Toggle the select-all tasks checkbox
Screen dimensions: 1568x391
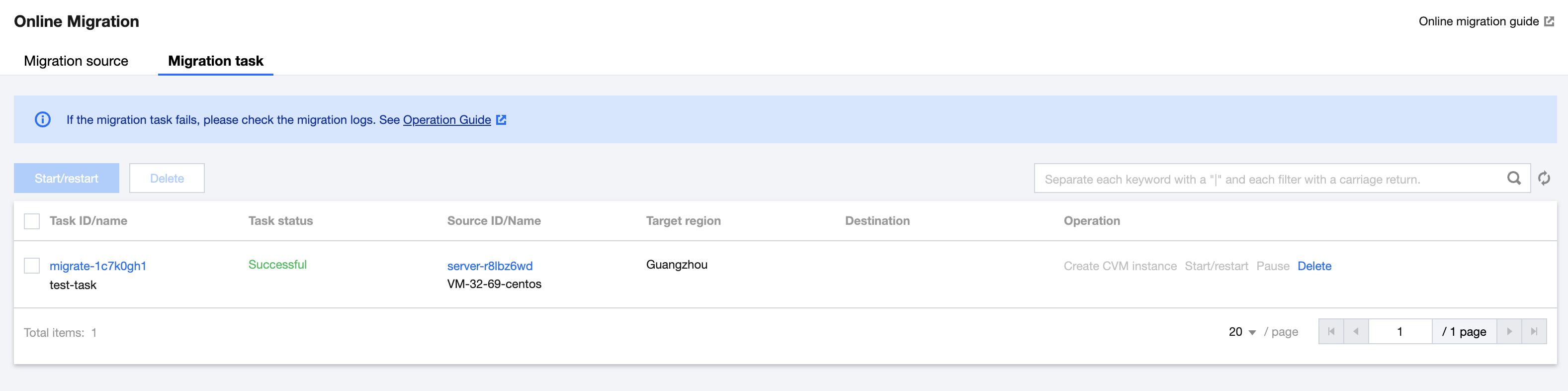32,221
